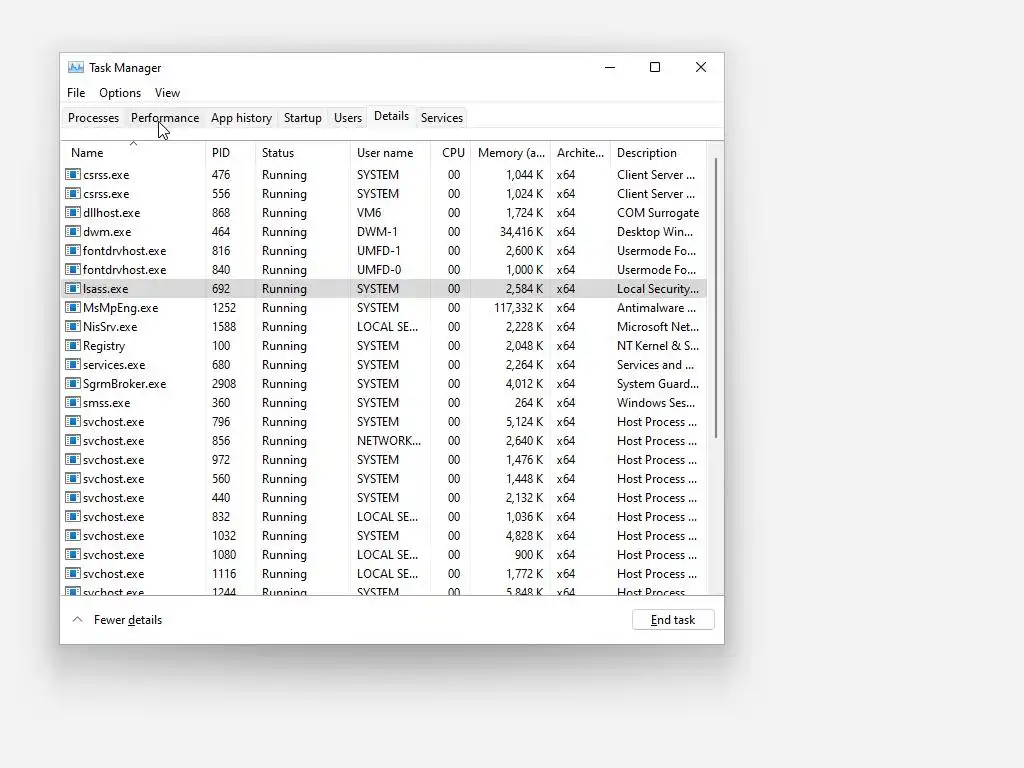Open the View menu

[x=167, y=93]
